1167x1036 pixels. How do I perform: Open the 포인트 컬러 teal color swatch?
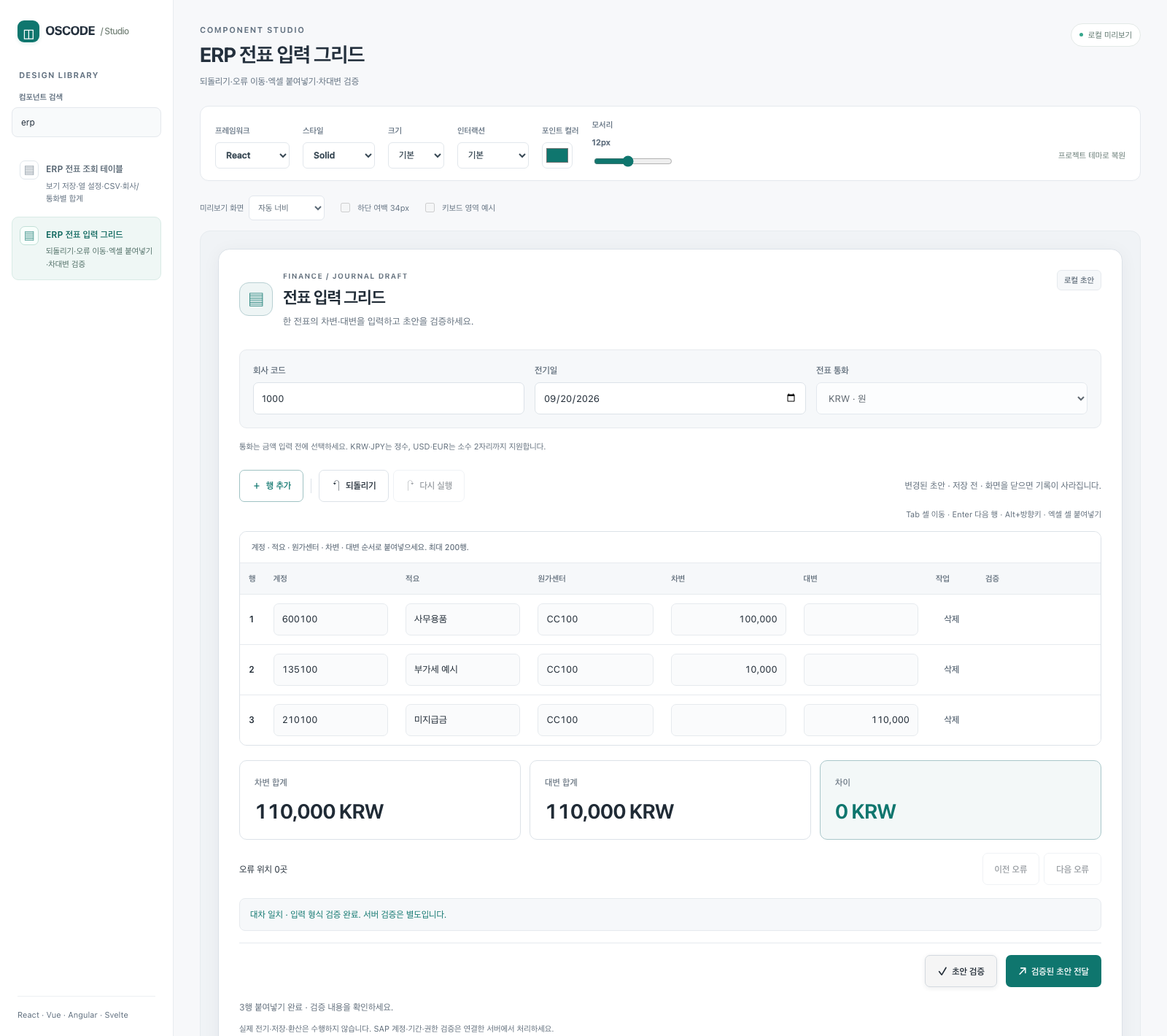click(x=557, y=155)
